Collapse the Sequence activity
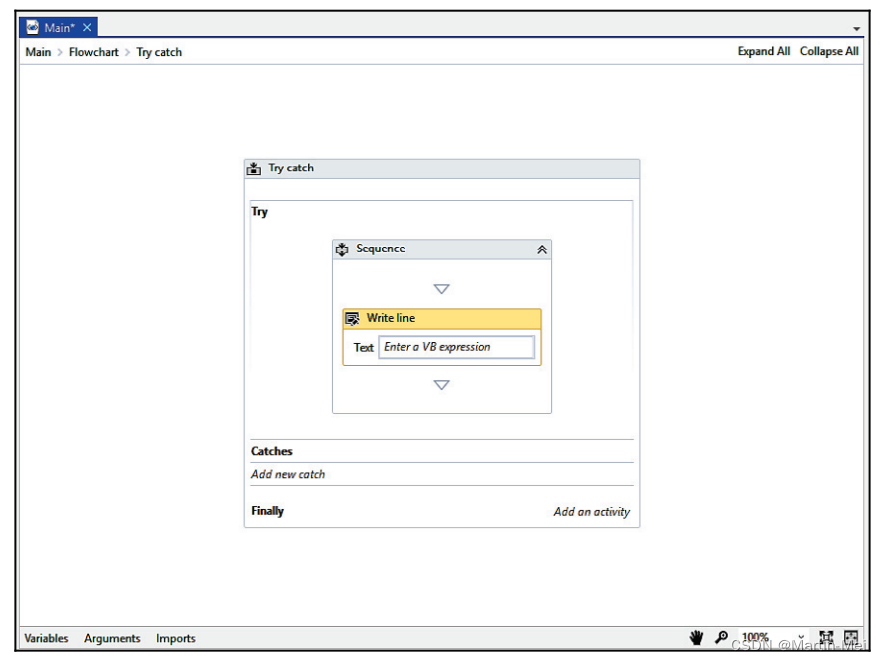Viewport: 881px width, 661px height. pos(542,250)
